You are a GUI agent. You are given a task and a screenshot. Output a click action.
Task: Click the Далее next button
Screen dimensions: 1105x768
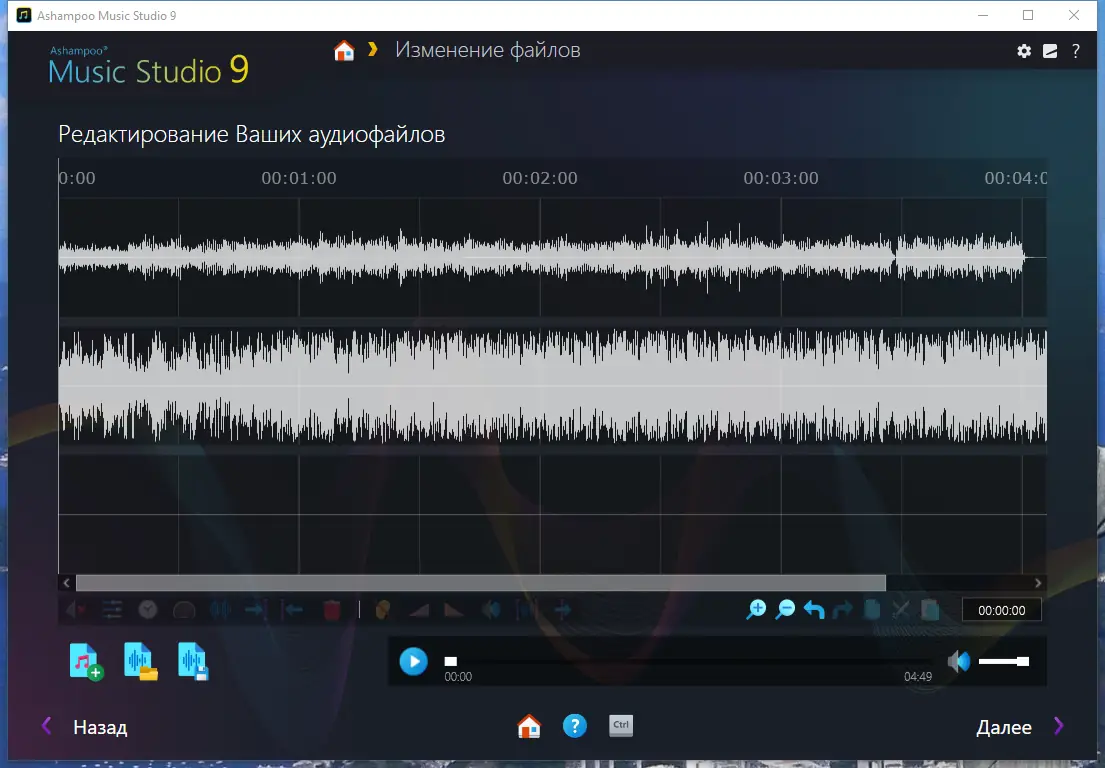(1004, 727)
